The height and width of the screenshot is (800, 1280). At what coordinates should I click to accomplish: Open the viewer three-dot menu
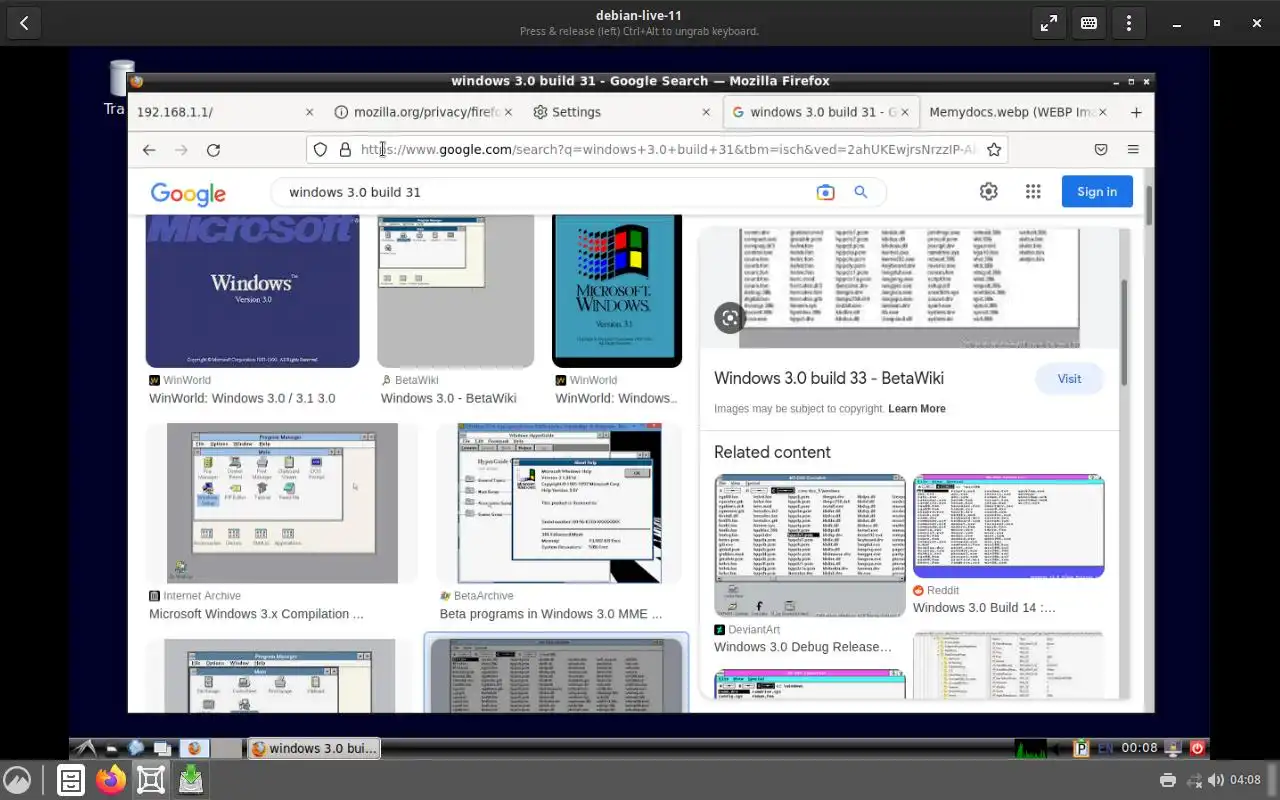pos(1129,23)
